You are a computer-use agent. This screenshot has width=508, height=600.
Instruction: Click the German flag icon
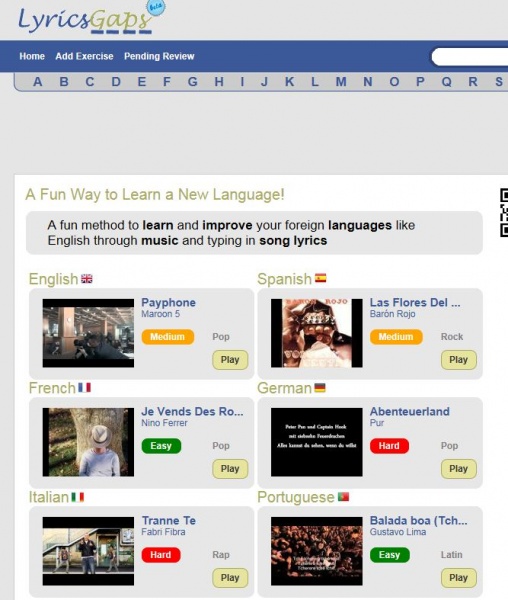coord(320,388)
